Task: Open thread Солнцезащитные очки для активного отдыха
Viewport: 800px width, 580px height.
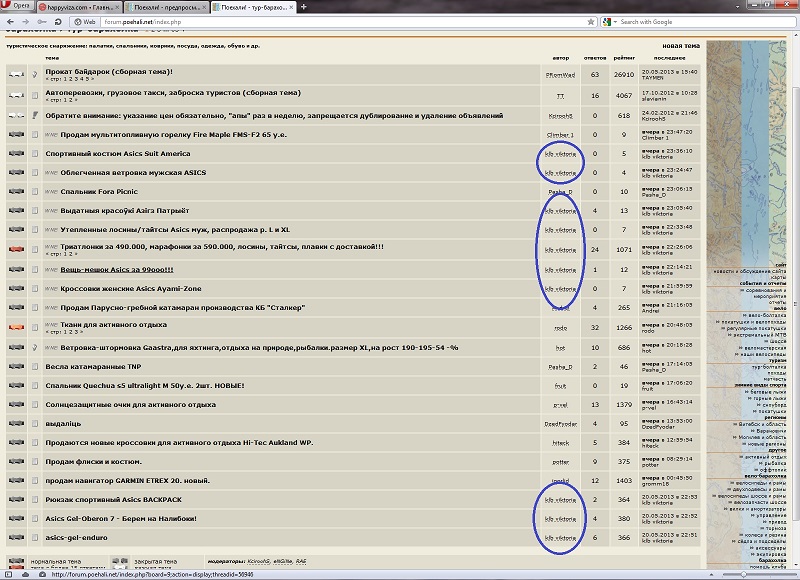Action: (131, 405)
